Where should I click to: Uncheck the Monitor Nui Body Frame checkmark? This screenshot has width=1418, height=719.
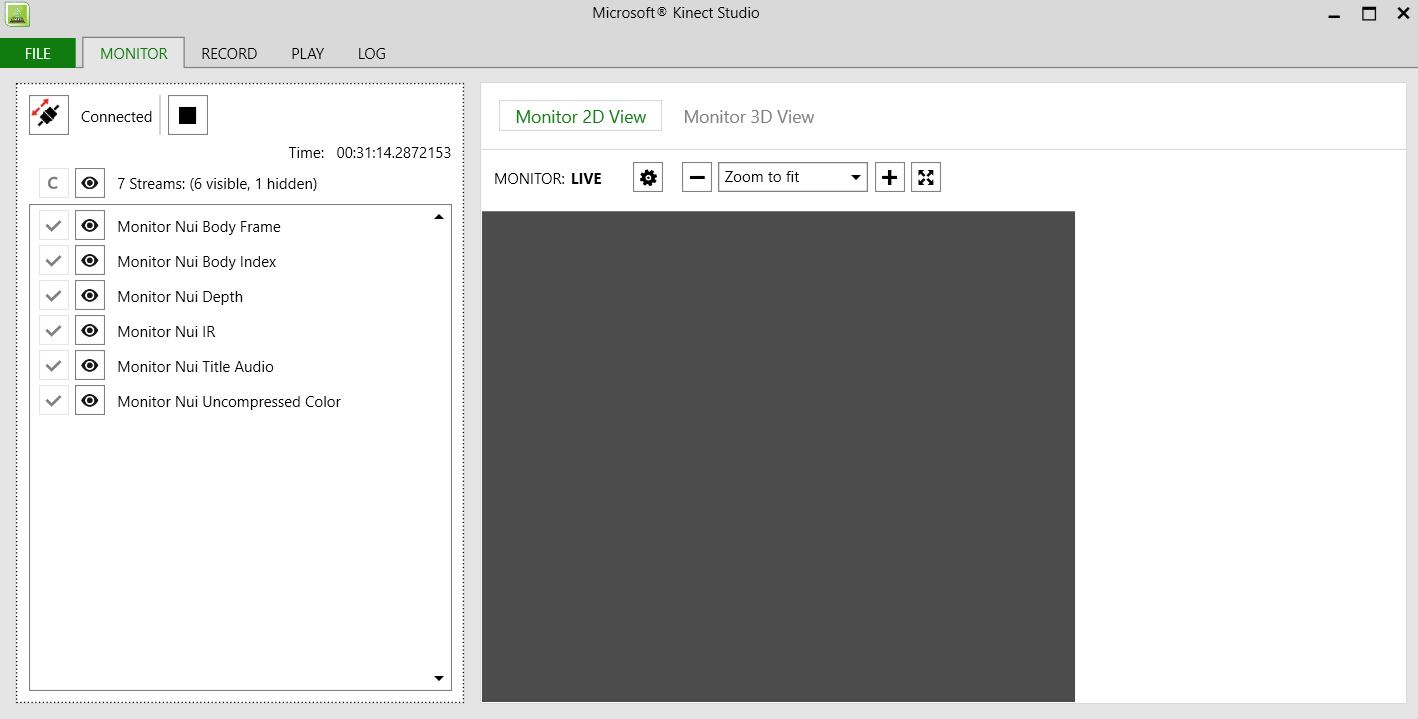pos(54,226)
